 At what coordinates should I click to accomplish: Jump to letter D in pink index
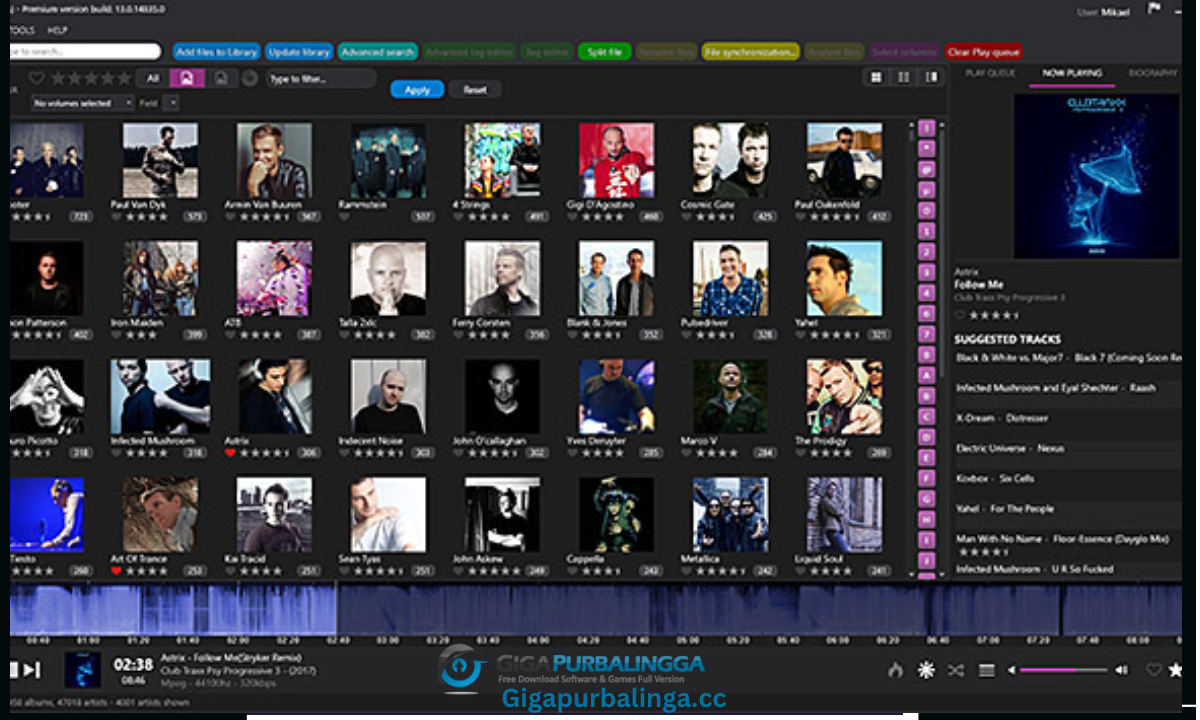[x=926, y=436]
